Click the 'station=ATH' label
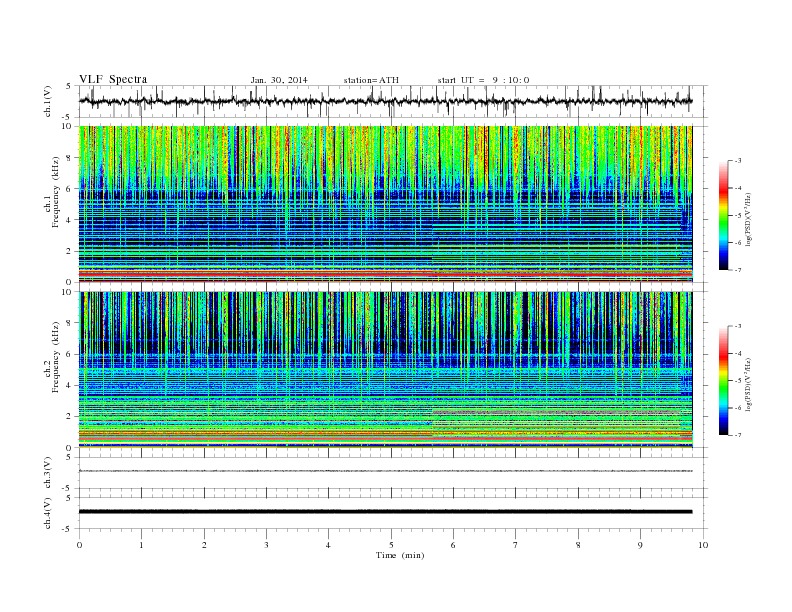Screen dimensions: 792x612 point(371,80)
